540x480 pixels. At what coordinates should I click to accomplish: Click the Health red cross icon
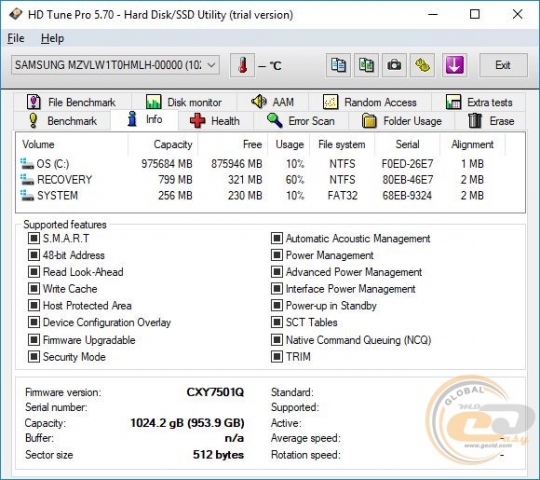click(x=197, y=121)
